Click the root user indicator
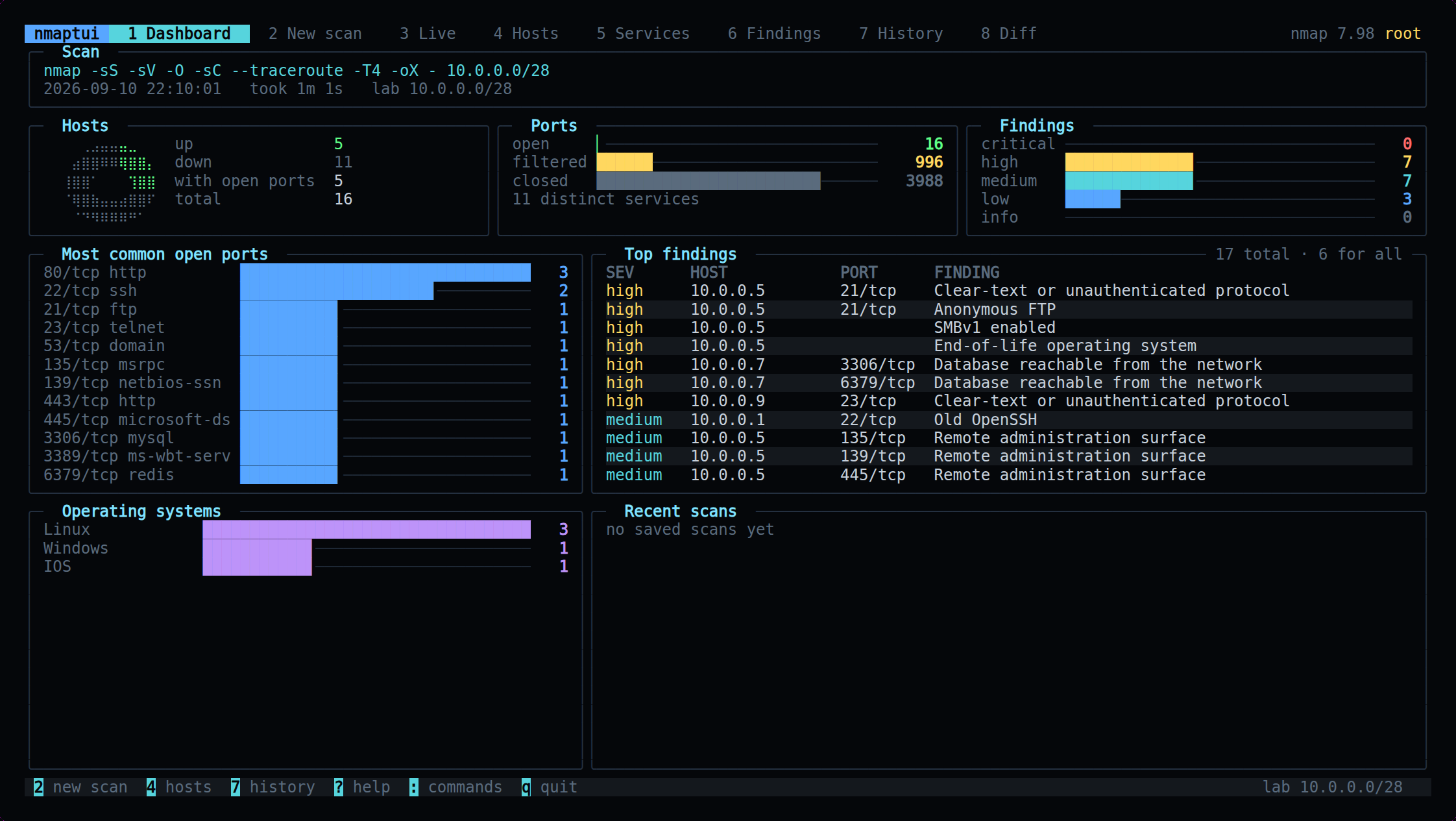Image resolution: width=1456 pixels, height=821 pixels. coord(1403,34)
